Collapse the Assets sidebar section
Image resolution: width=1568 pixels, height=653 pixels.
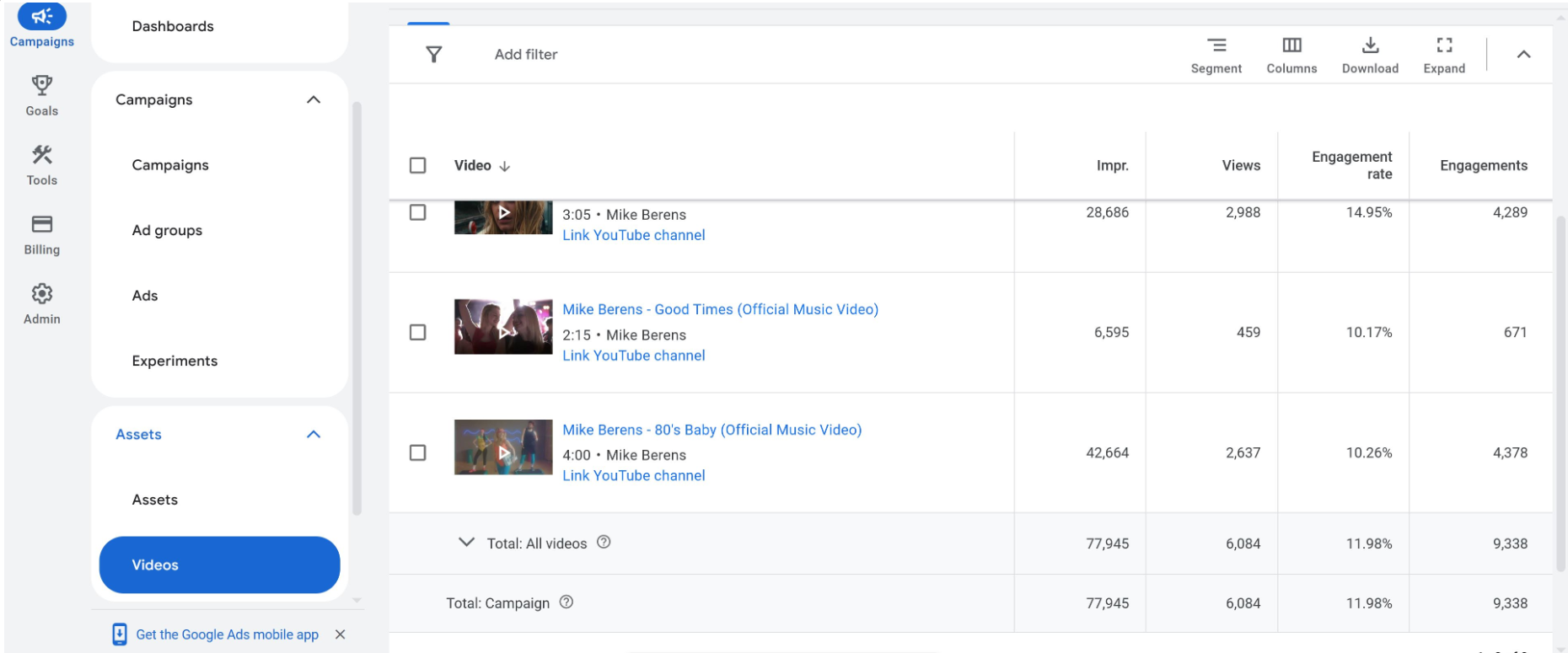pos(314,434)
